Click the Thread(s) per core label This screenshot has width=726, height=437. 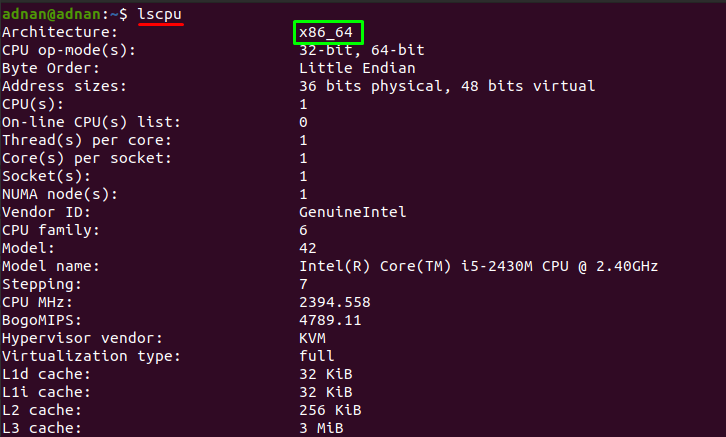click(87, 140)
